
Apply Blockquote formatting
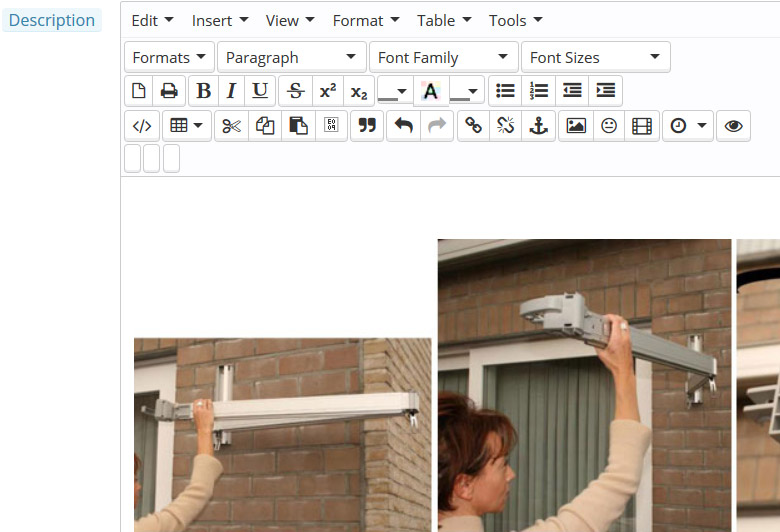(367, 126)
